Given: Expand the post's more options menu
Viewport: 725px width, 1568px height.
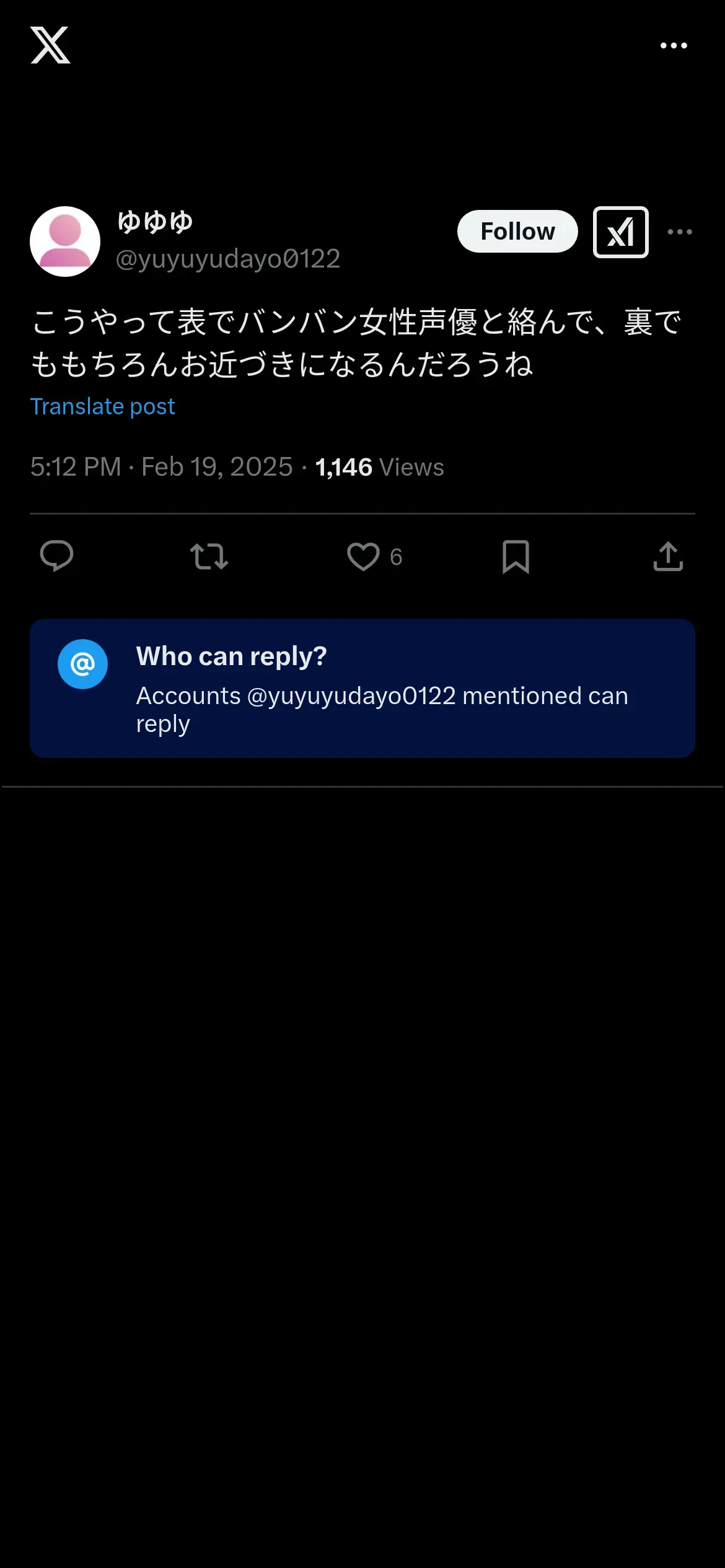Looking at the screenshot, I should (x=680, y=232).
